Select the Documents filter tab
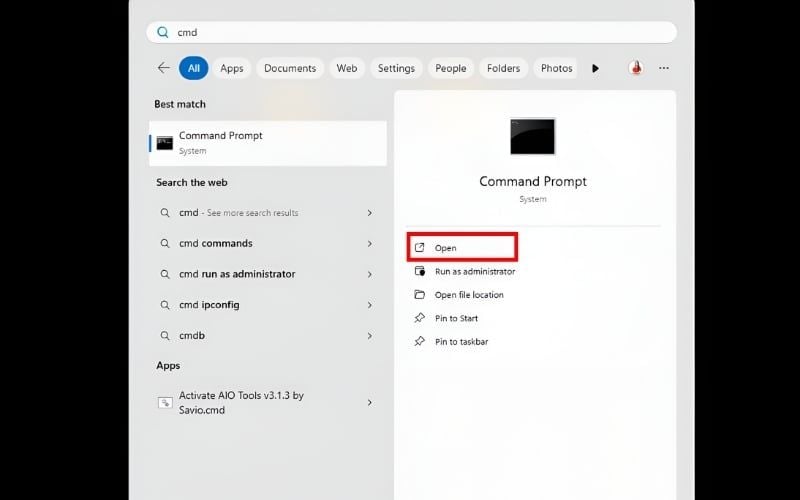The width and height of the screenshot is (800, 500). coord(290,68)
